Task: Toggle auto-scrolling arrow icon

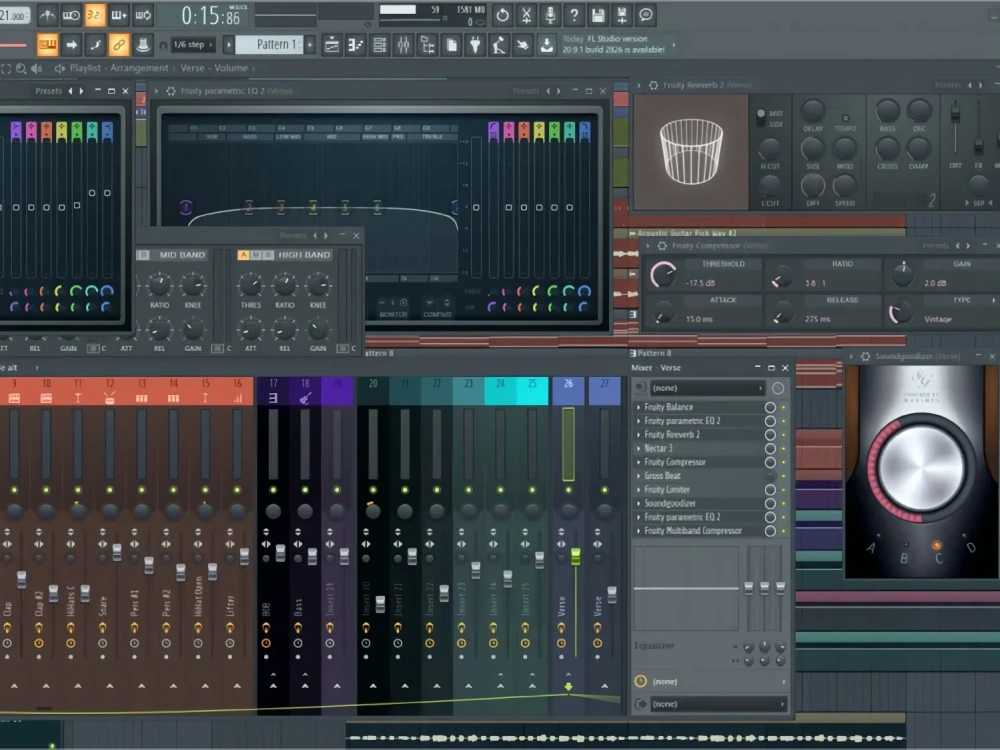Action: 71,45
